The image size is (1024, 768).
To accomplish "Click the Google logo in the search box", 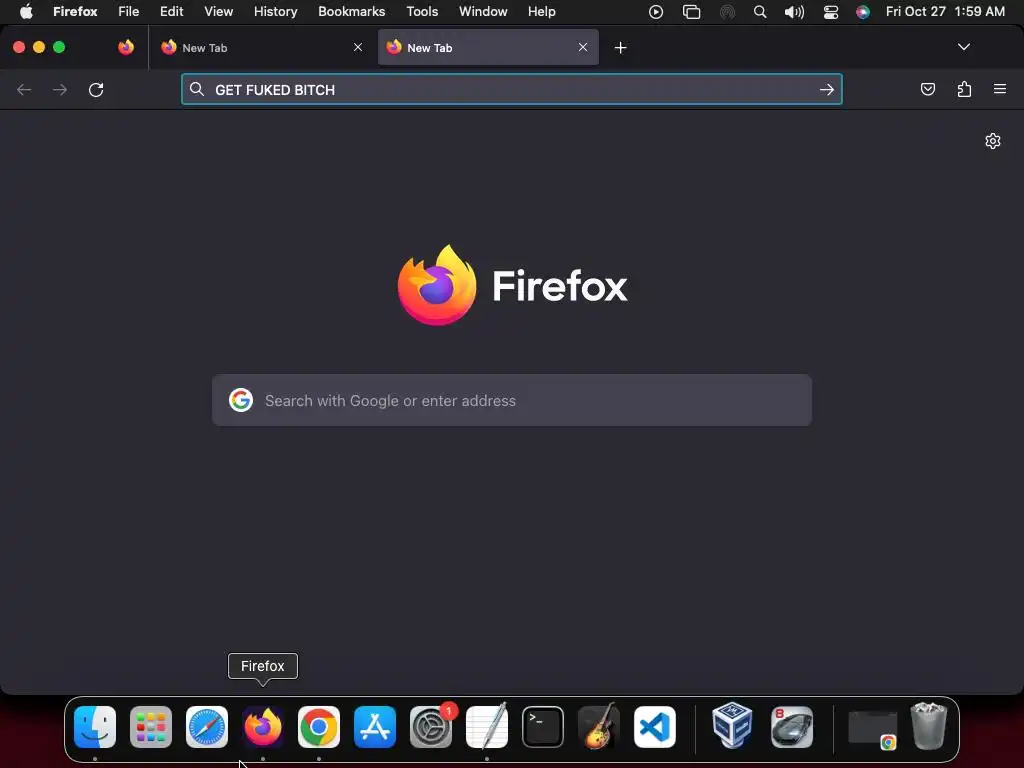I will (x=241, y=400).
